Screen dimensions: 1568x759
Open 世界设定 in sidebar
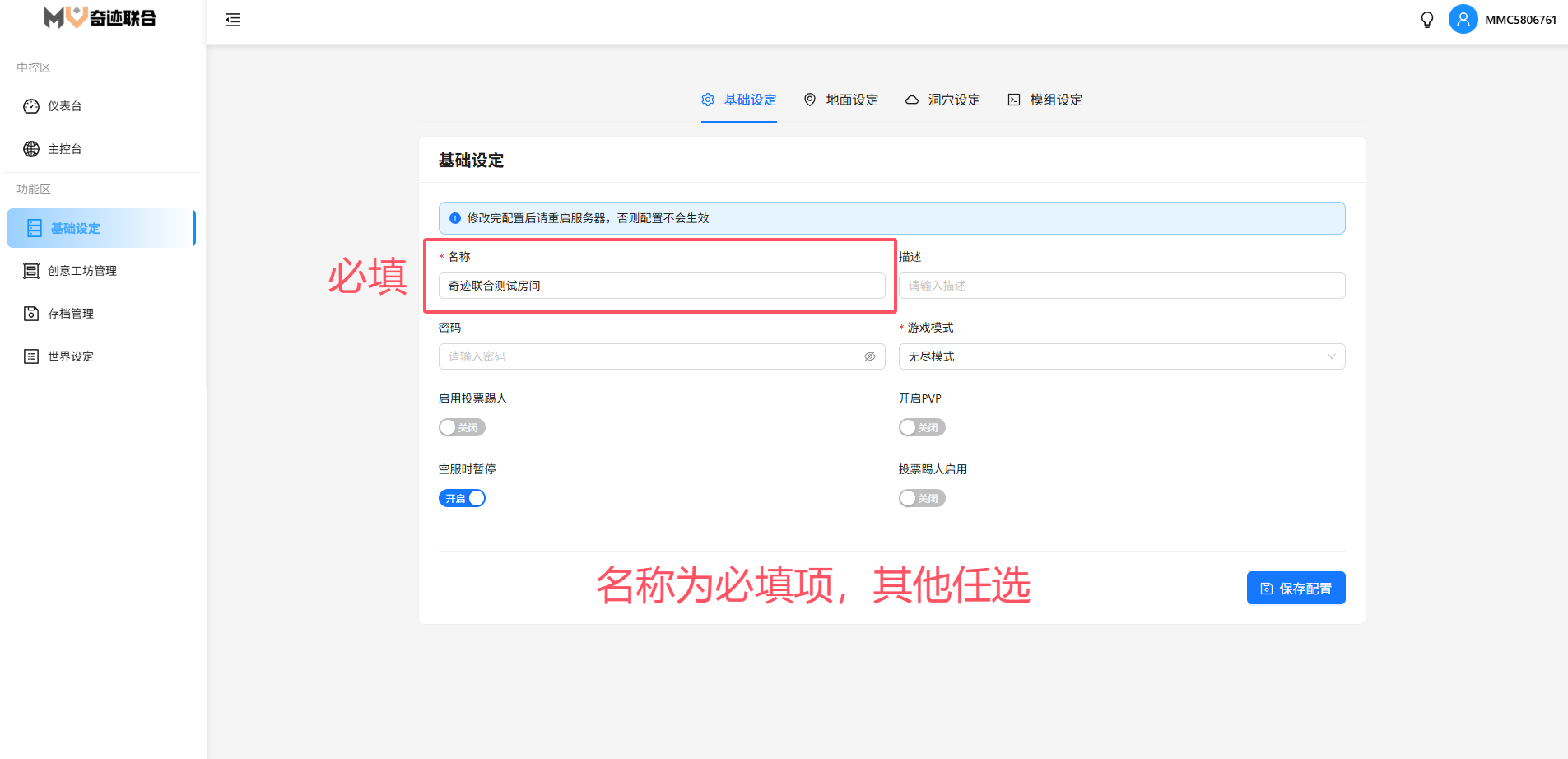(70, 356)
